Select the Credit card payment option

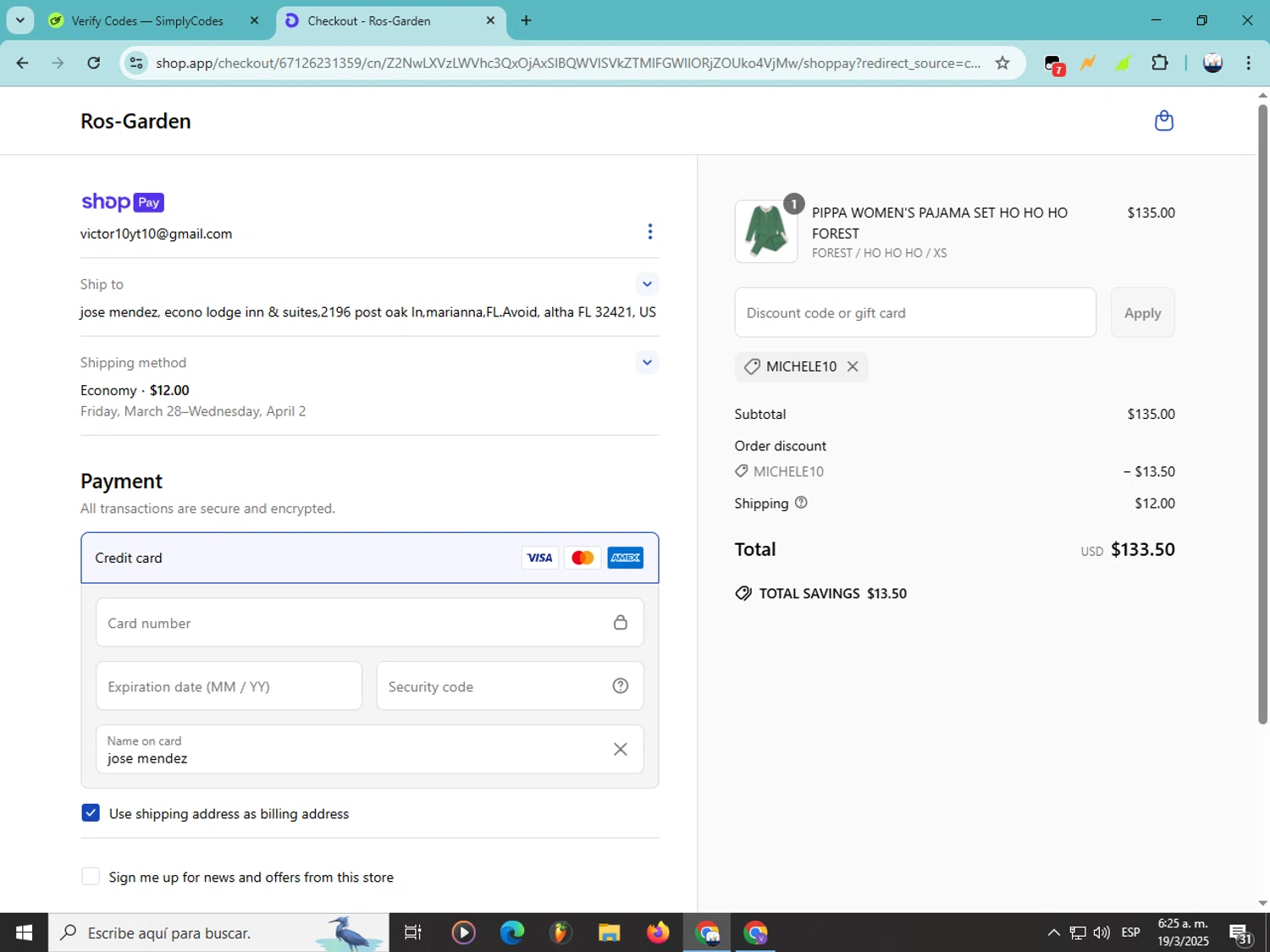pyautogui.click(x=370, y=558)
